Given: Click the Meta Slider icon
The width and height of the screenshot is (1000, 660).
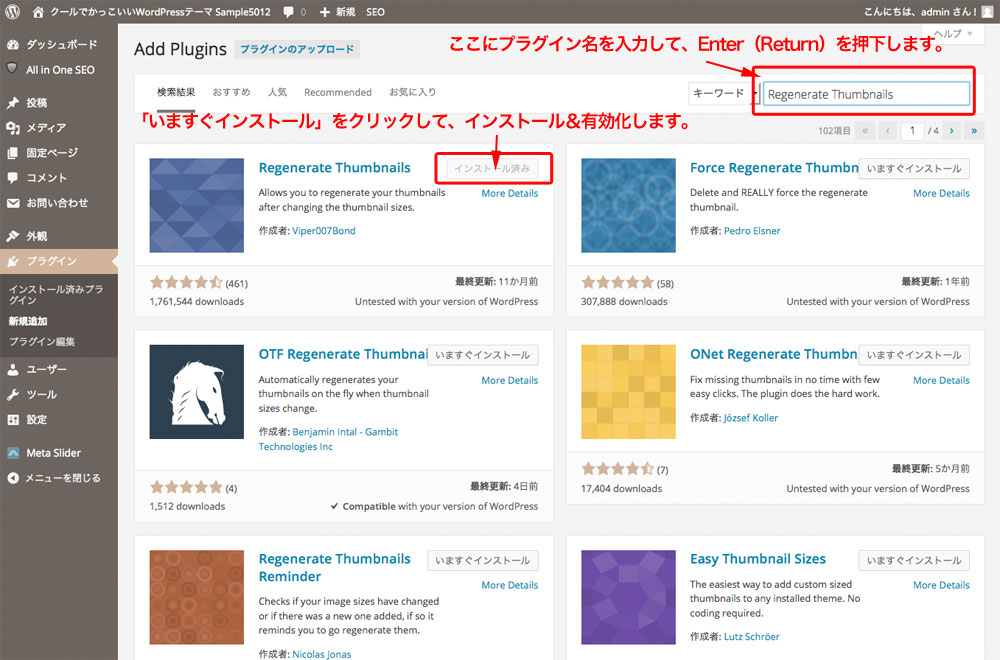Looking at the screenshot, I should [x=13, y=453].
